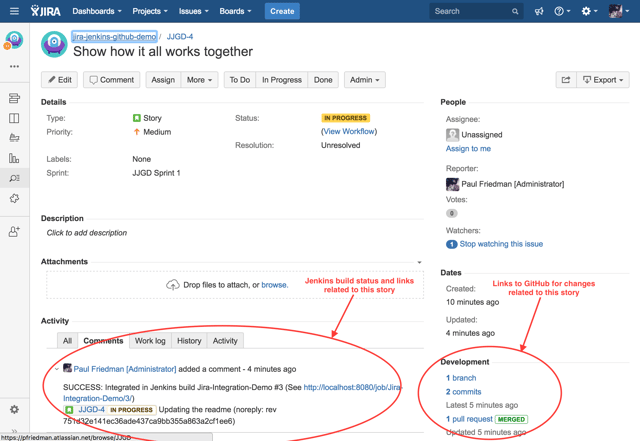Switch to the Activity tab

coord(225,341)
